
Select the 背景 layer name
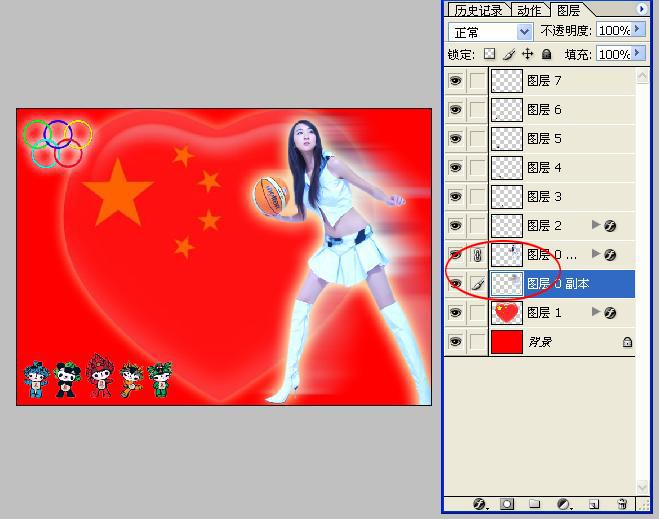click(540, 342)
